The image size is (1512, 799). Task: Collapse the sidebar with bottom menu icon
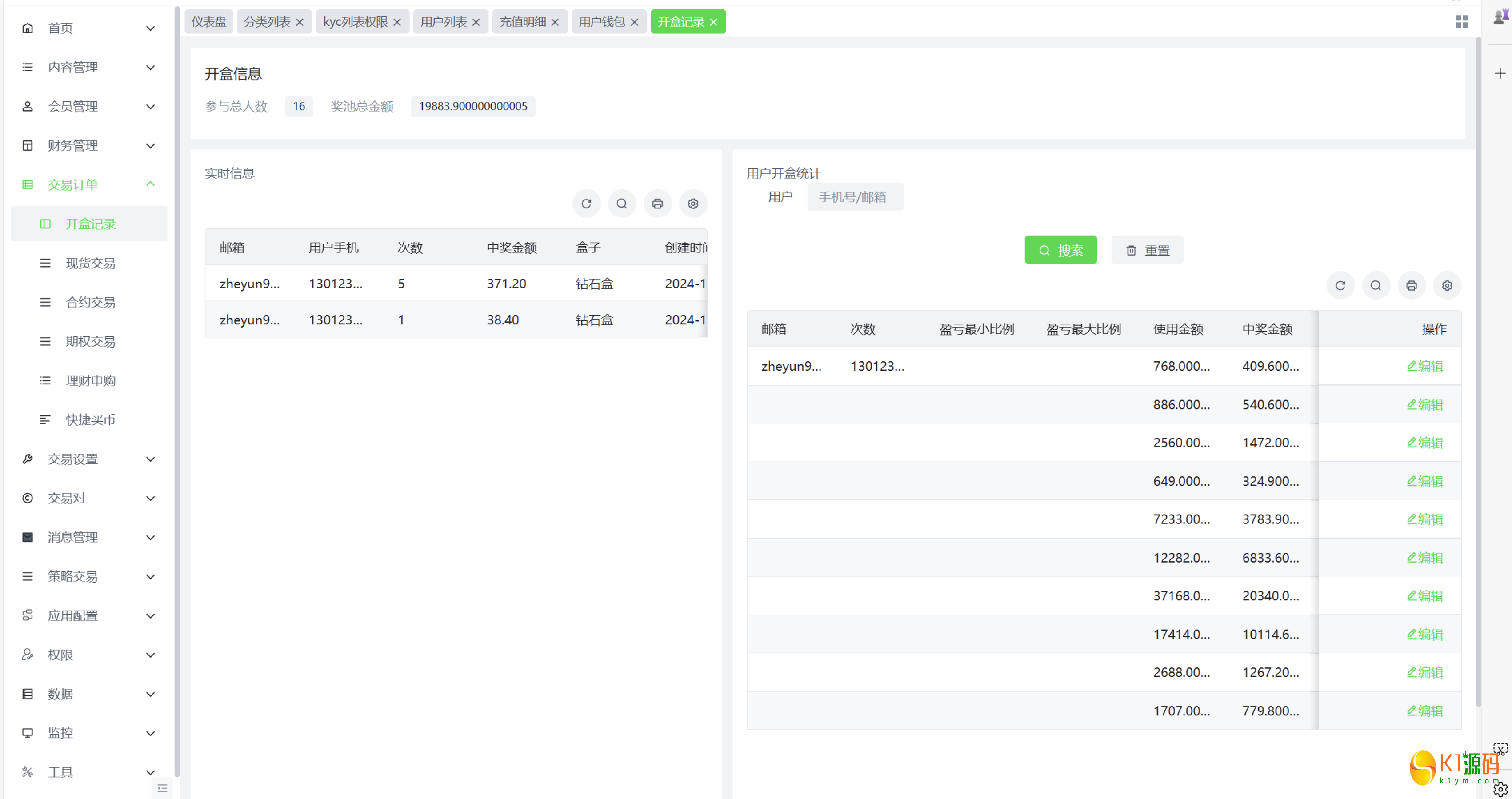pyautogui.click(x=162, y=788)
